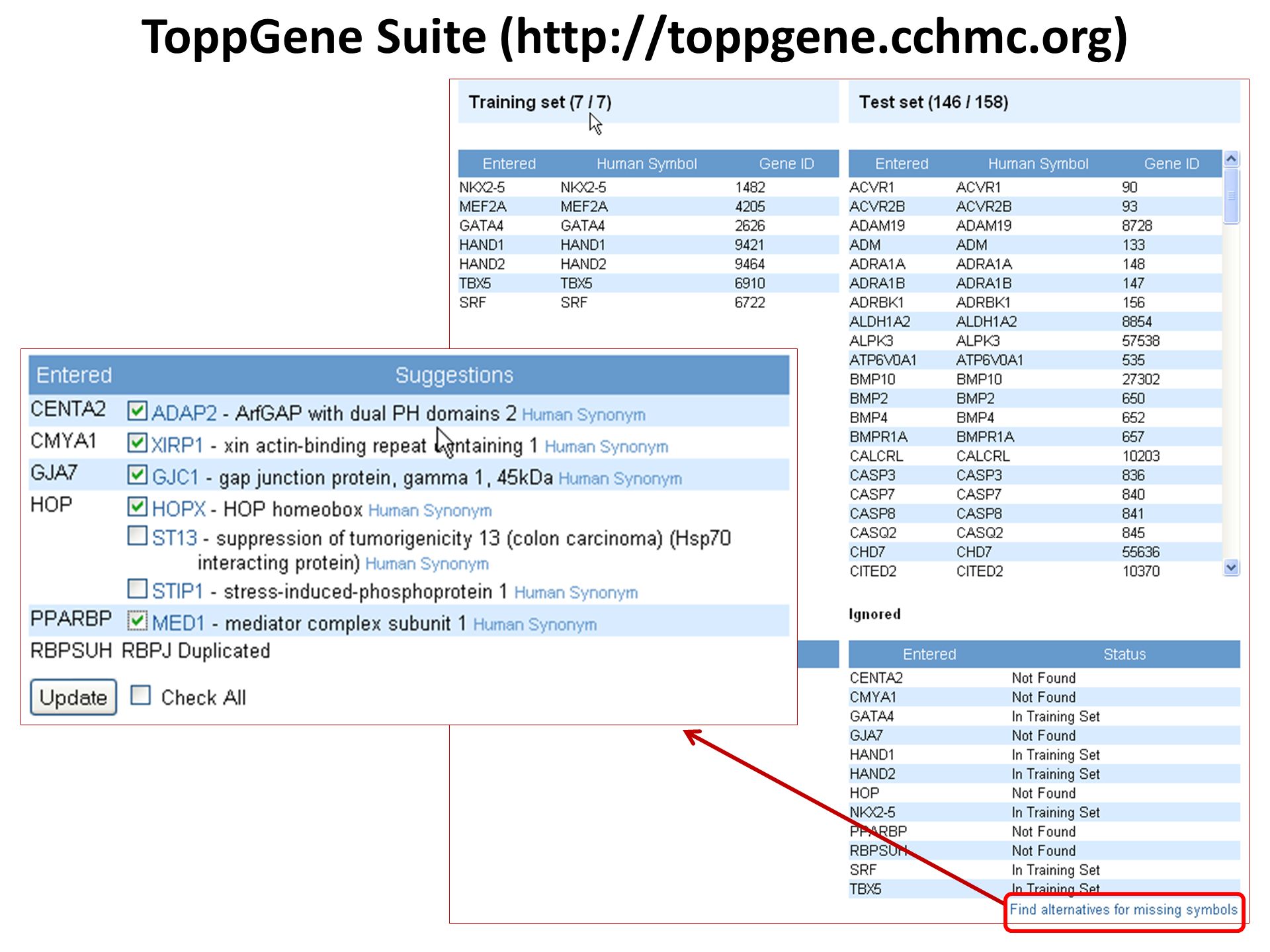Select ADAM19 entered cell in test set

coord(877,225)
